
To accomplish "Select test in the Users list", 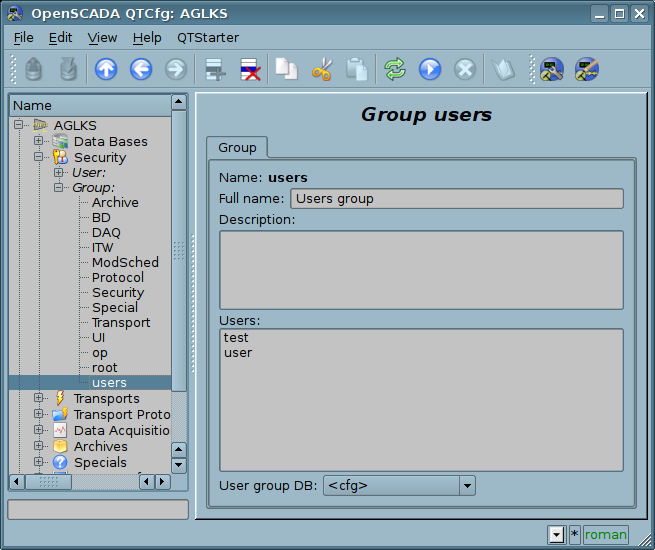I will pos(236,337).
